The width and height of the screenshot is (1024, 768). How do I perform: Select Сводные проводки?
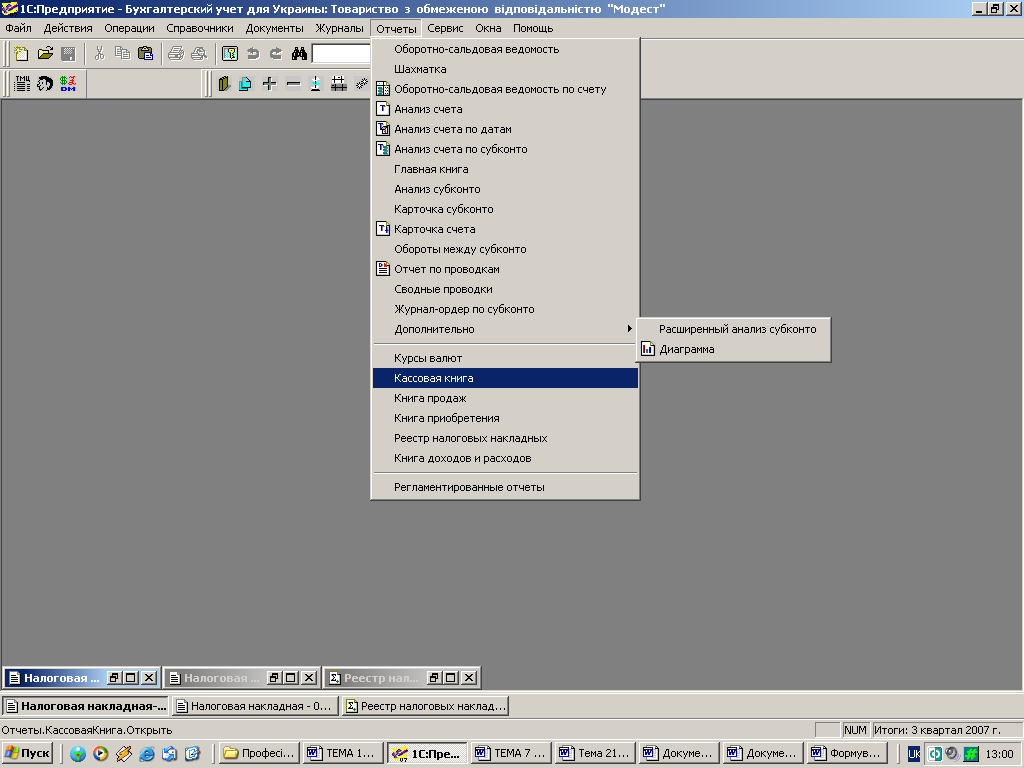pyautogui.click(x=505, y=289)
